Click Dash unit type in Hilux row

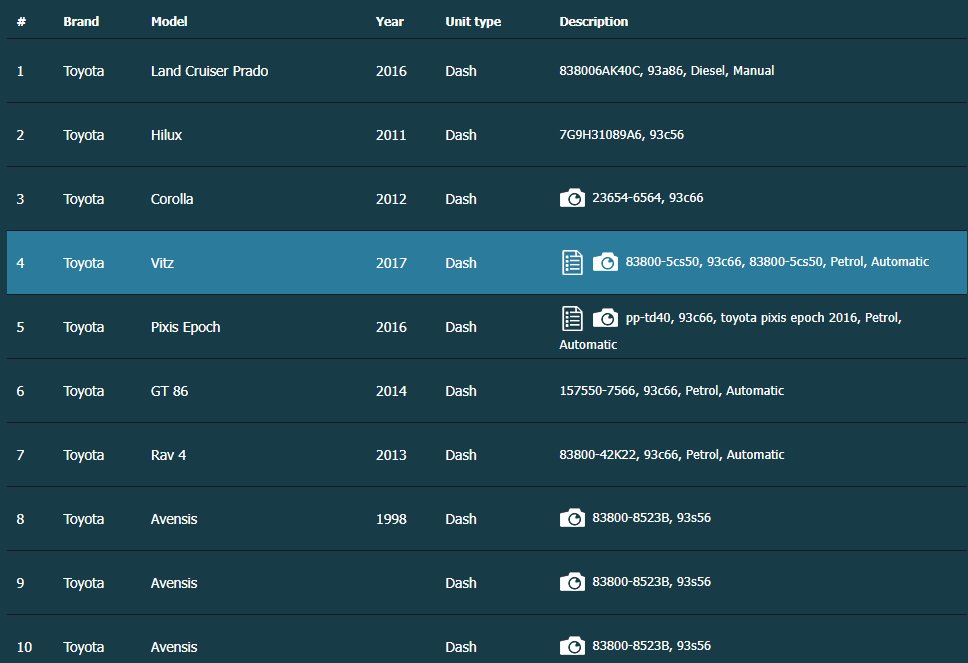(x=461, y=135)
